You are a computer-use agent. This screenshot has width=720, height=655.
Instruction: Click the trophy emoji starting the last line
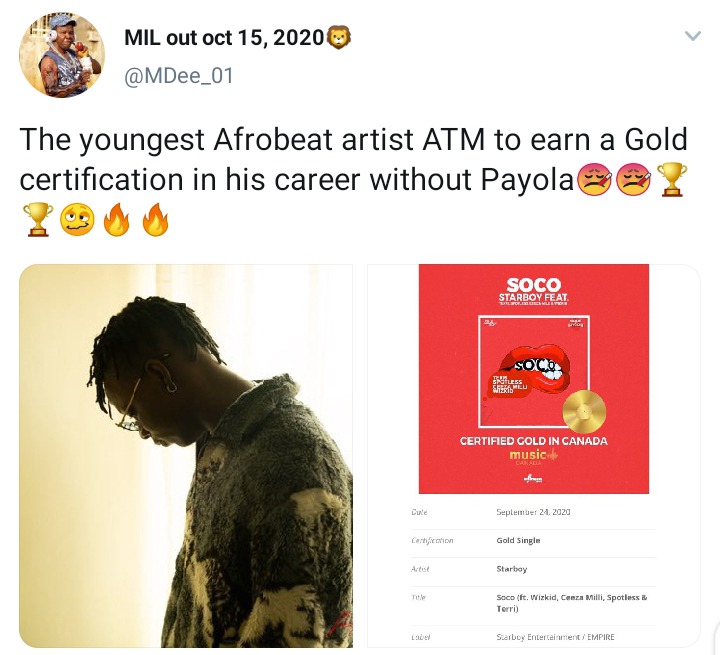38,220
